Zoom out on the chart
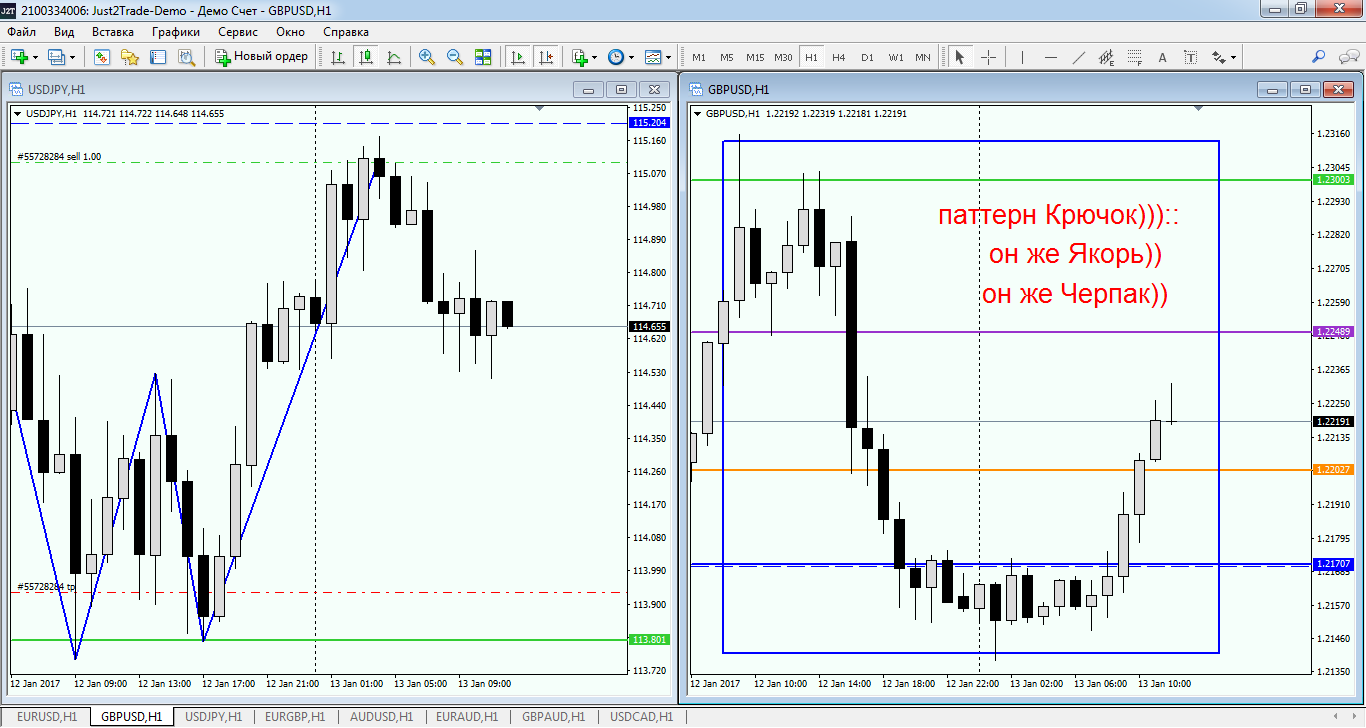The height and width of the screenshot is (728, 1366). coord(455,57)
